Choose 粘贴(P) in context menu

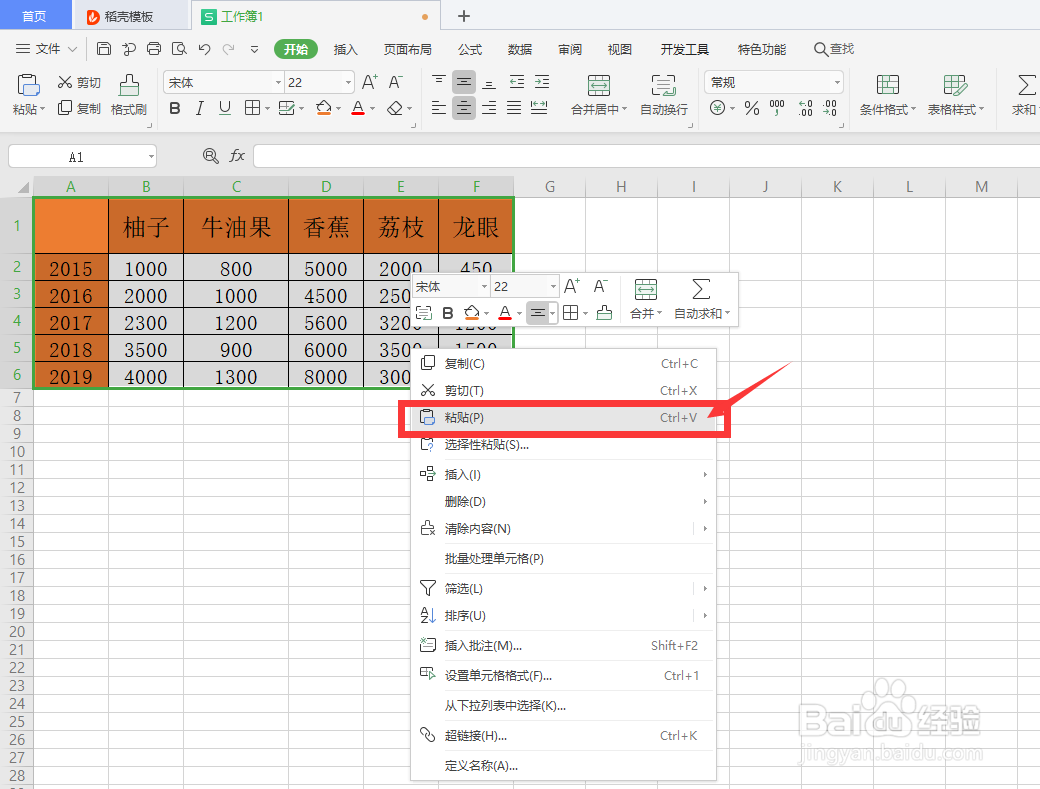tap(564, 418)
